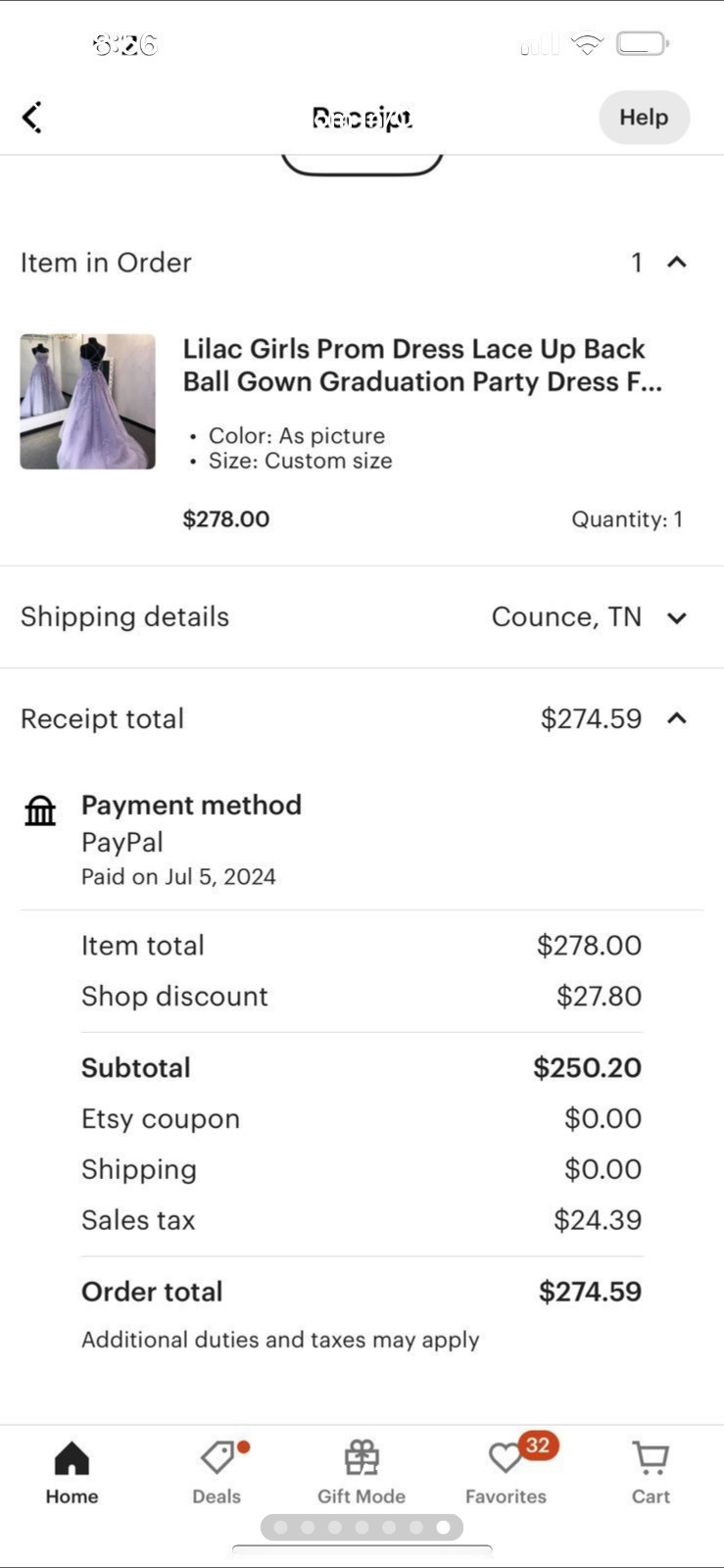Tap the Favorites label in bottom bar

click(506, 1496)
